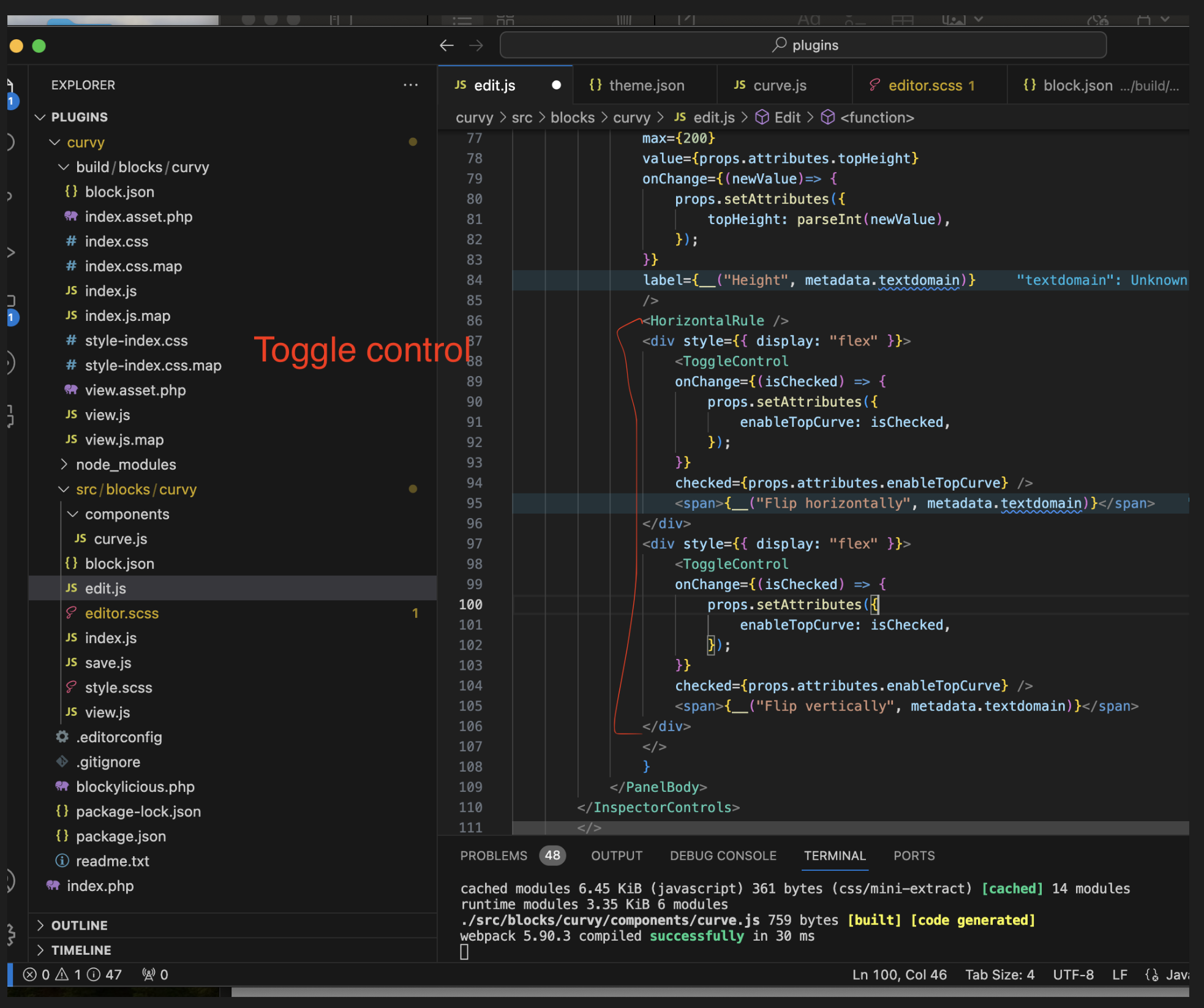This screenshot has height=1008, width=1204.
Task: Open the OUTPUT panel tab
Action: pos(617,856)
